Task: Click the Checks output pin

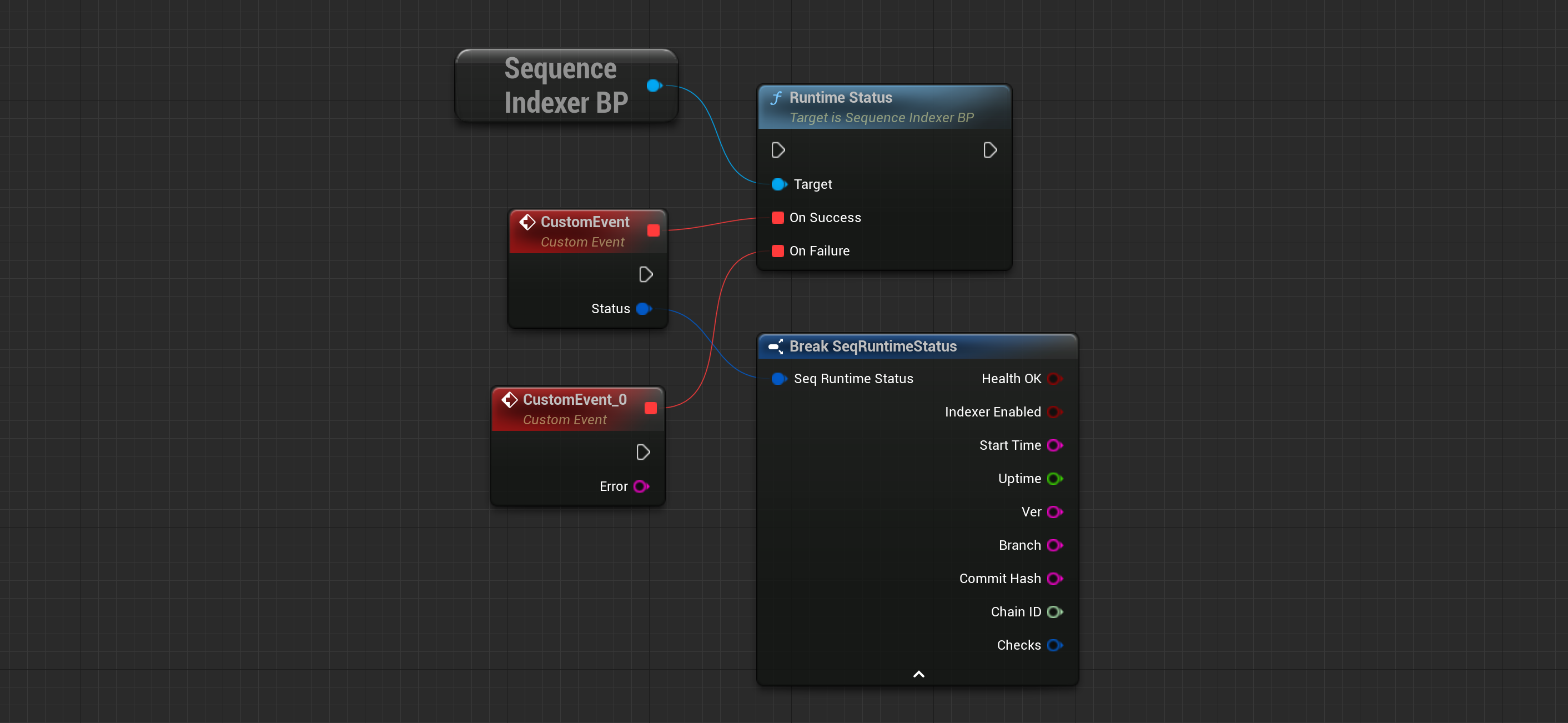Action: [x=1054, y=645]
